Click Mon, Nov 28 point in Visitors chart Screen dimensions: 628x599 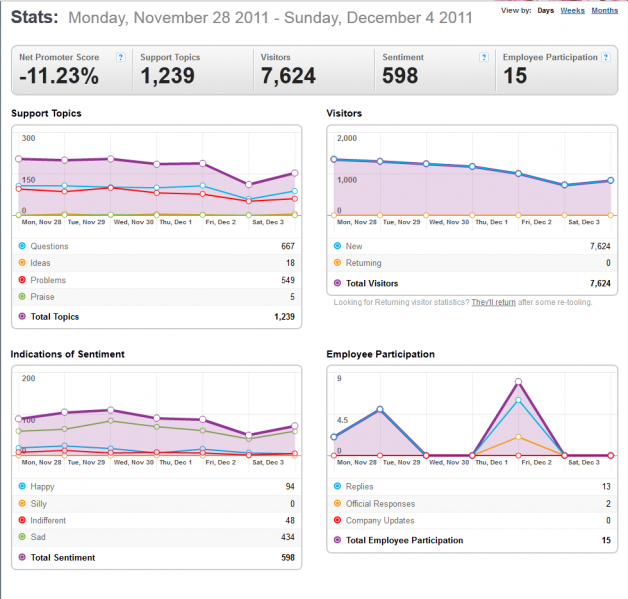(334, 159)
